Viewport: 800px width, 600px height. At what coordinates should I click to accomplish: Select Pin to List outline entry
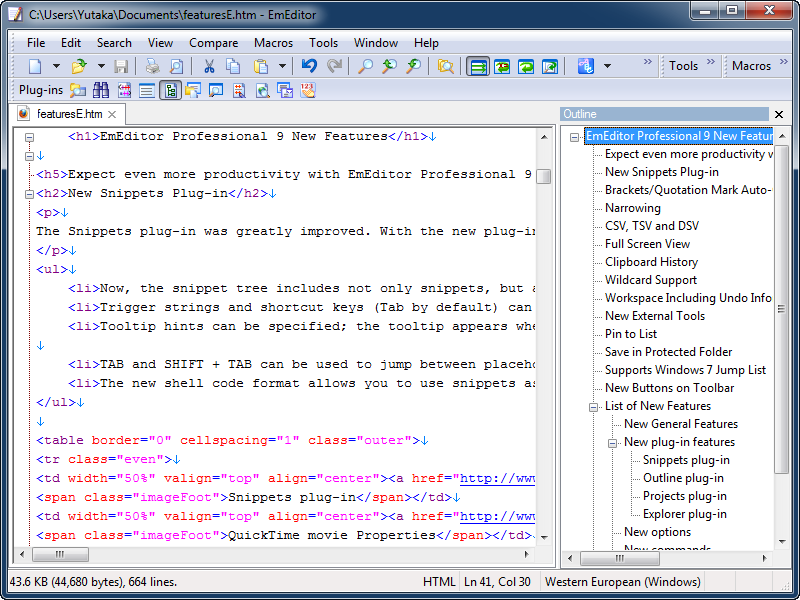(631, 334)
